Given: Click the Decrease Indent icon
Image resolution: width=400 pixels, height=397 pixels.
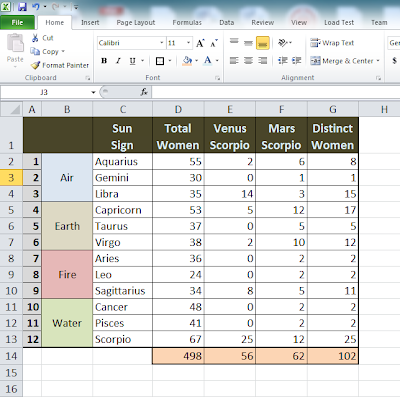Looking at the screenshot, I should (283, 61).
